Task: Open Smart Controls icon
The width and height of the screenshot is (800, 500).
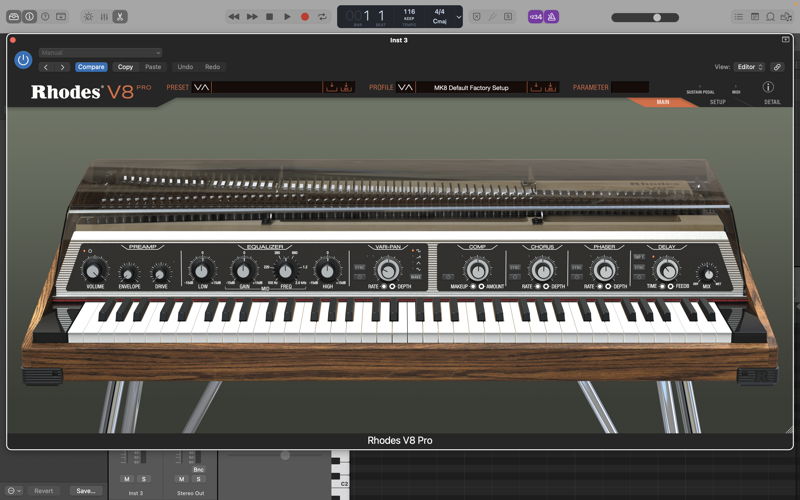Action: [89, 17]
